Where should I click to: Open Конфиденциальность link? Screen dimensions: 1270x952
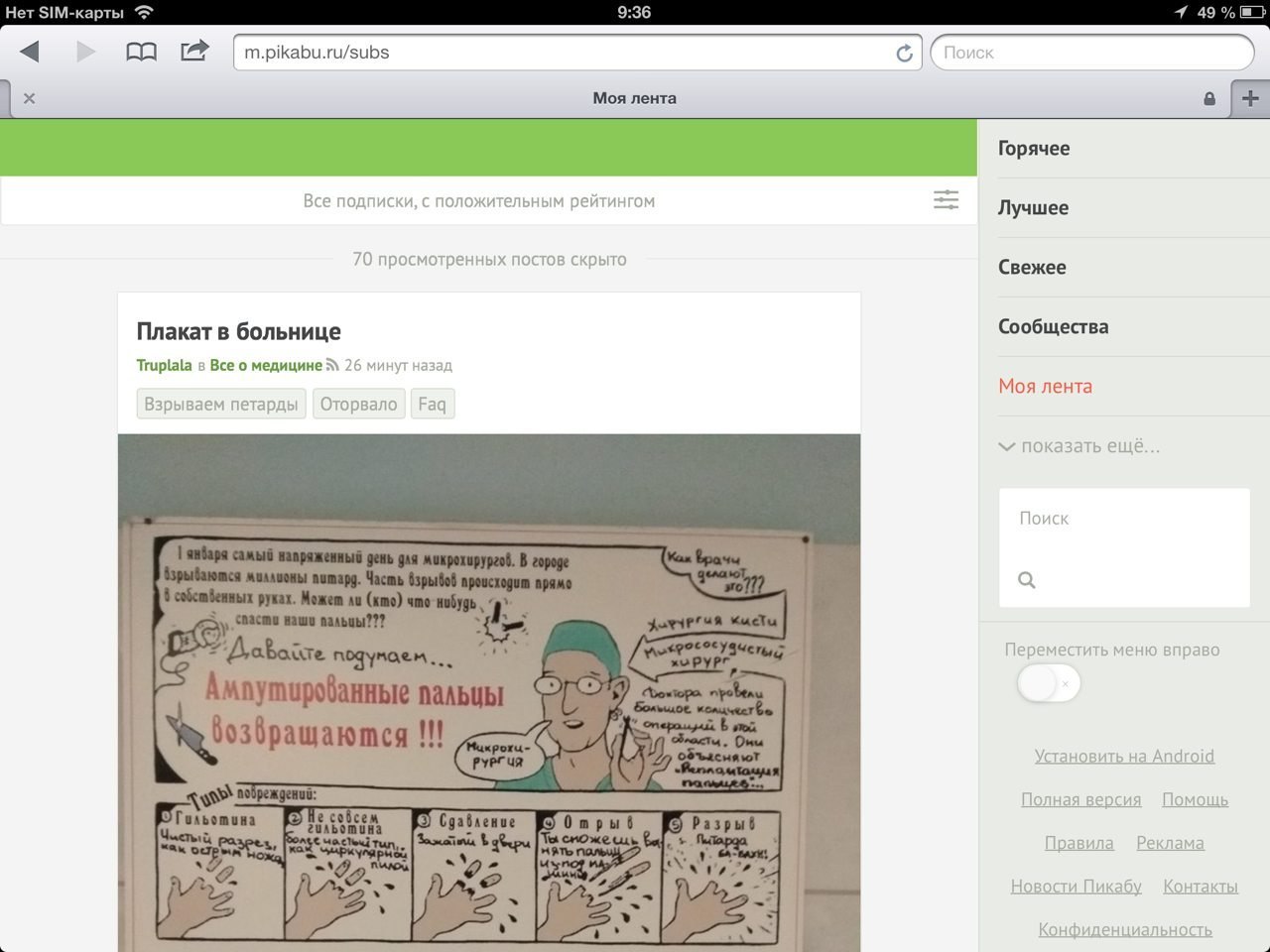pyautogui.click(x=1125, y=930)
